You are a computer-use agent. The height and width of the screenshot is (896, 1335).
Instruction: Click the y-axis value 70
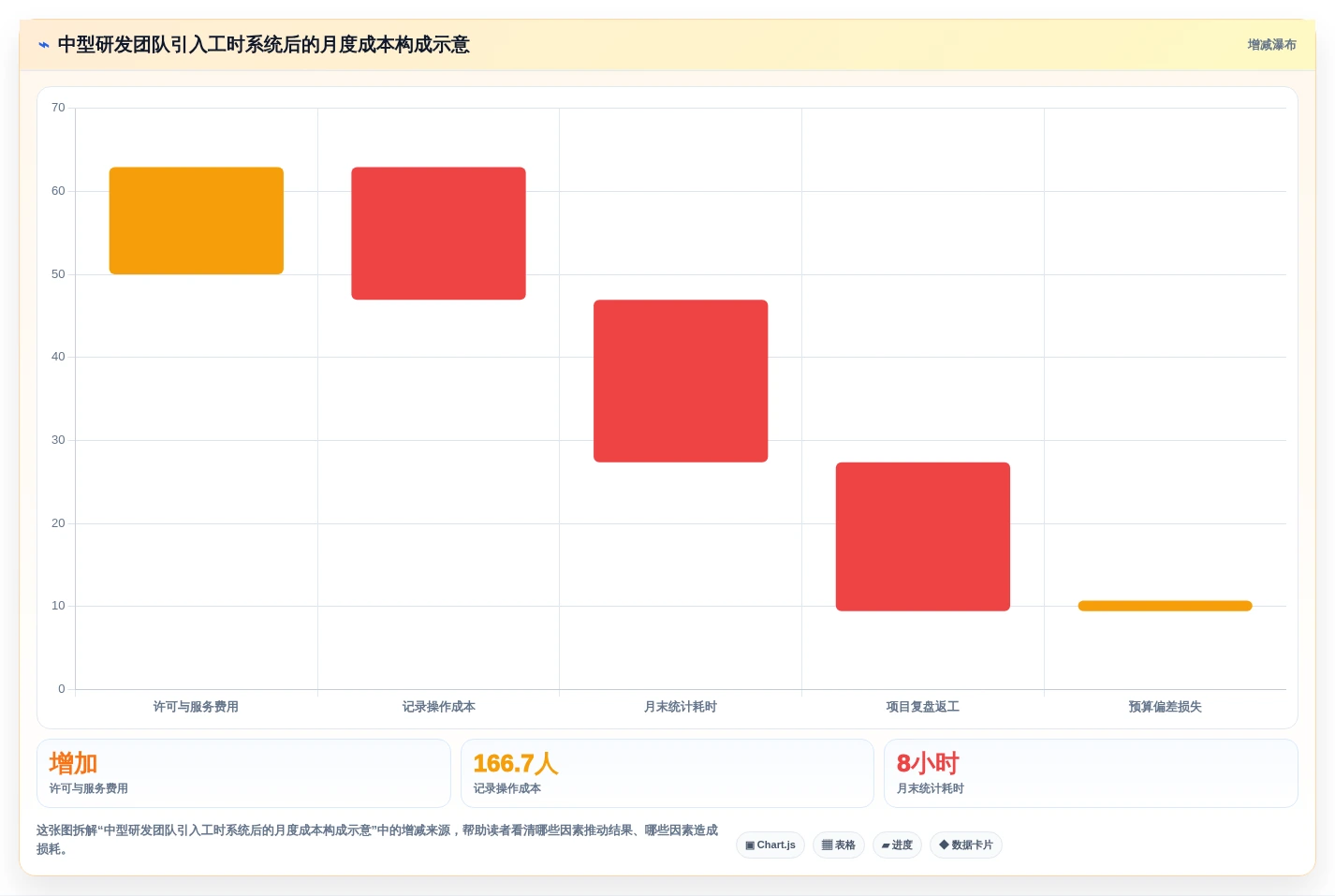click(x=58, y=108)
